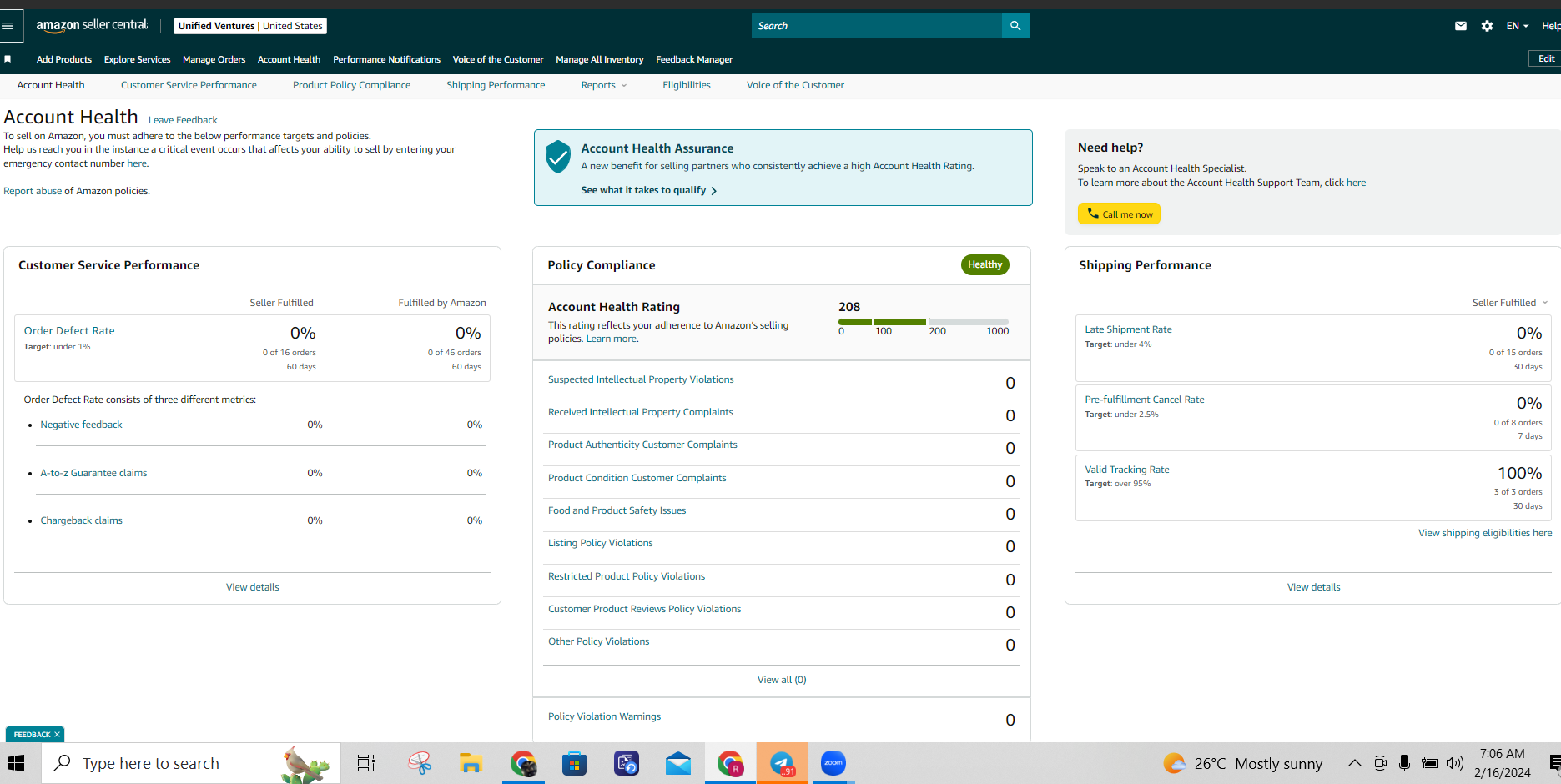This screenshot has height=784, width=1561.
Task: Open Microsoft Store from the taskbar
Action: (575, 763)
